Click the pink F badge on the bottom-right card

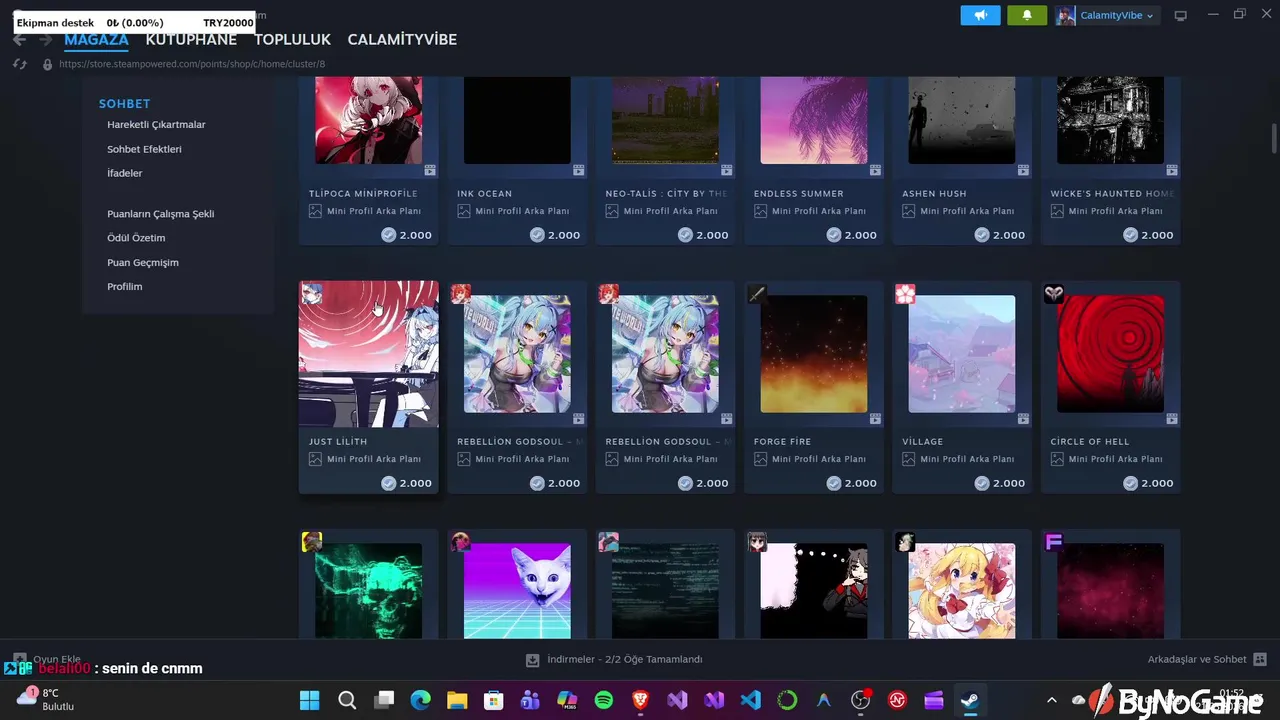click(1053, 542)
